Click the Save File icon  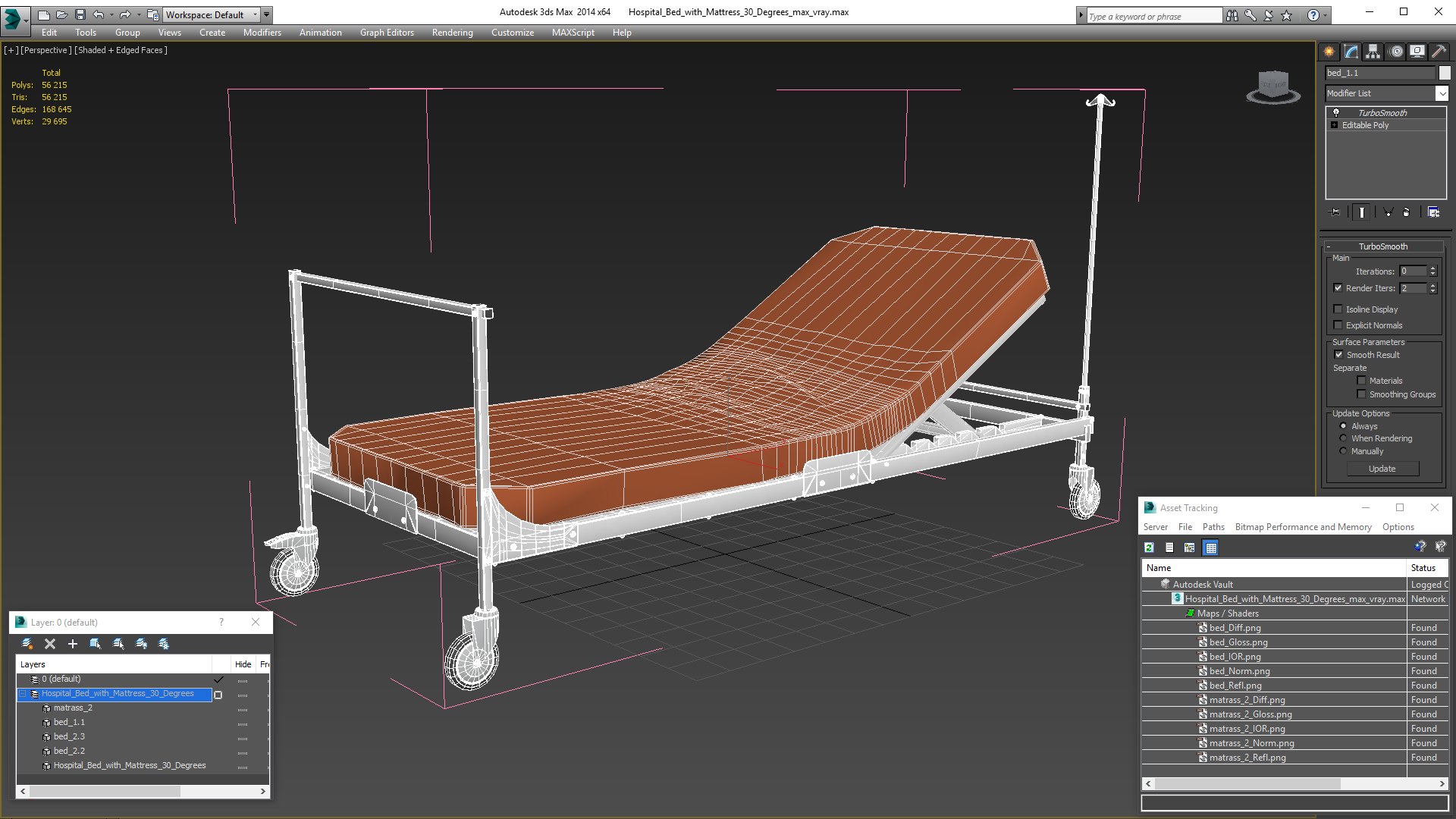pyautogui.click(x=80, y=14)
